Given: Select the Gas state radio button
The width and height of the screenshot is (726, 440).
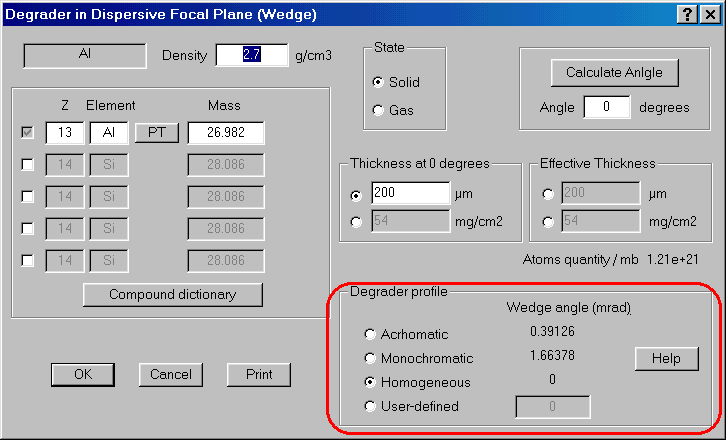Looking at the screenshot, I should 378,110.
